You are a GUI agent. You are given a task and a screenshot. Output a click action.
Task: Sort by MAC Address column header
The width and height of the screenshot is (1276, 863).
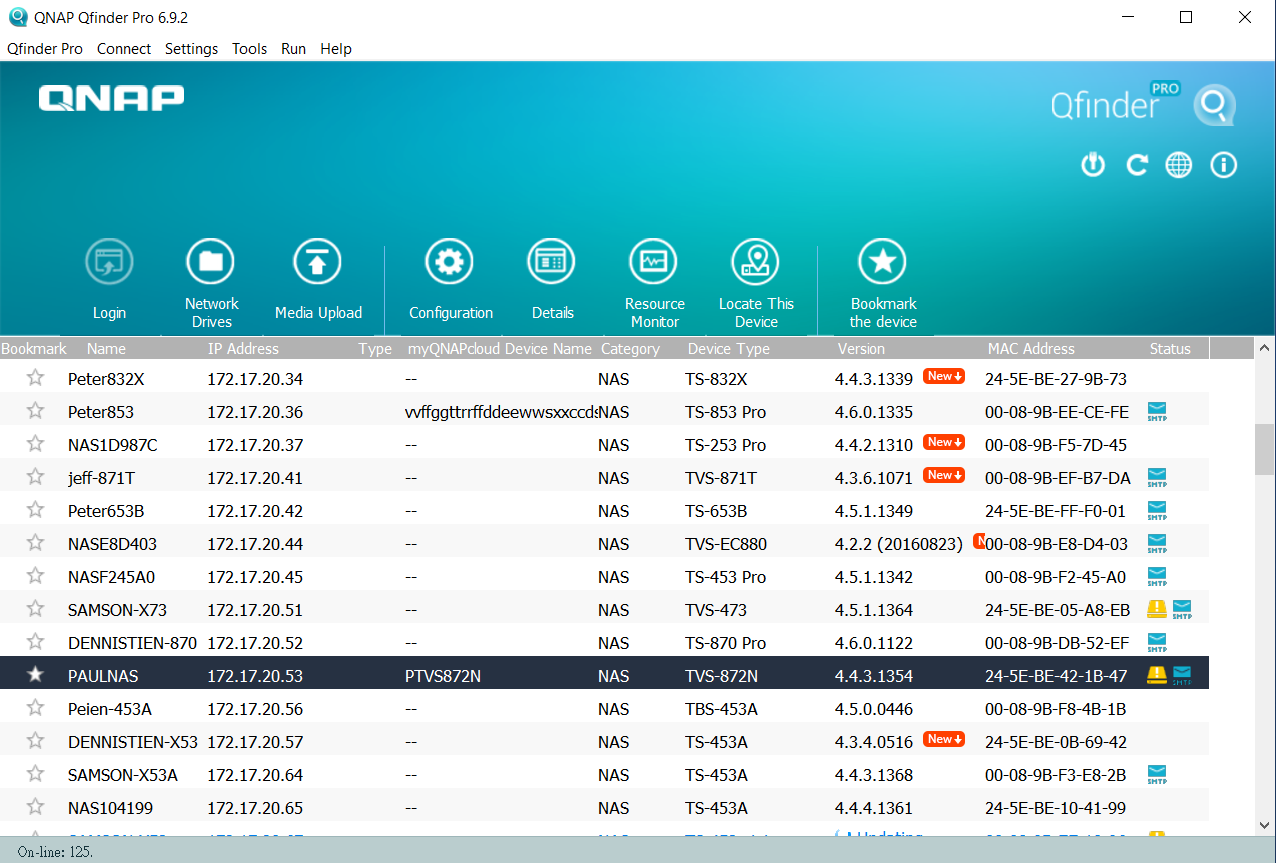click(x=1031, y=349)
